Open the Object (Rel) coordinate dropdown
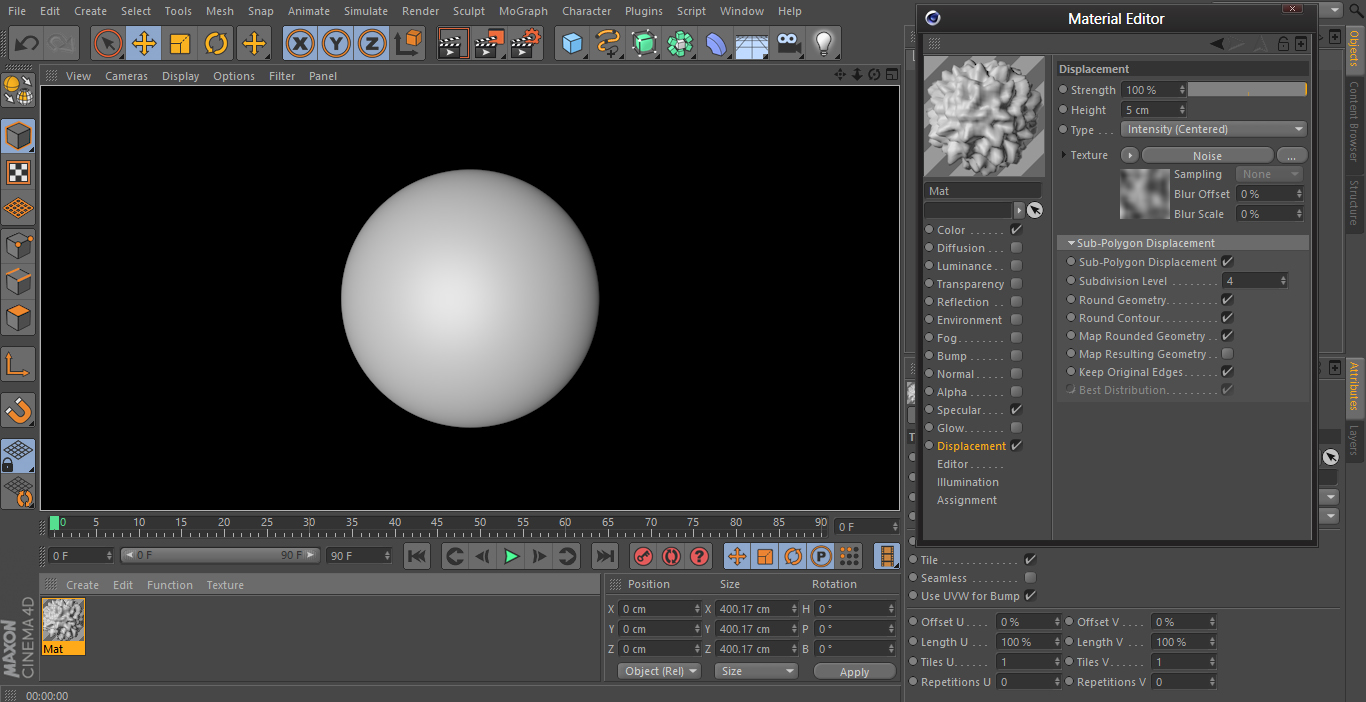 (x=659, y=671)
